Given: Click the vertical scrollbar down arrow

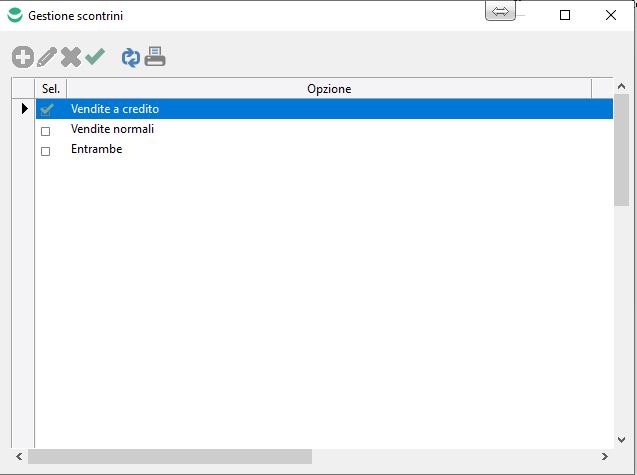Looking at the screenshot, I should pos(622,439).
